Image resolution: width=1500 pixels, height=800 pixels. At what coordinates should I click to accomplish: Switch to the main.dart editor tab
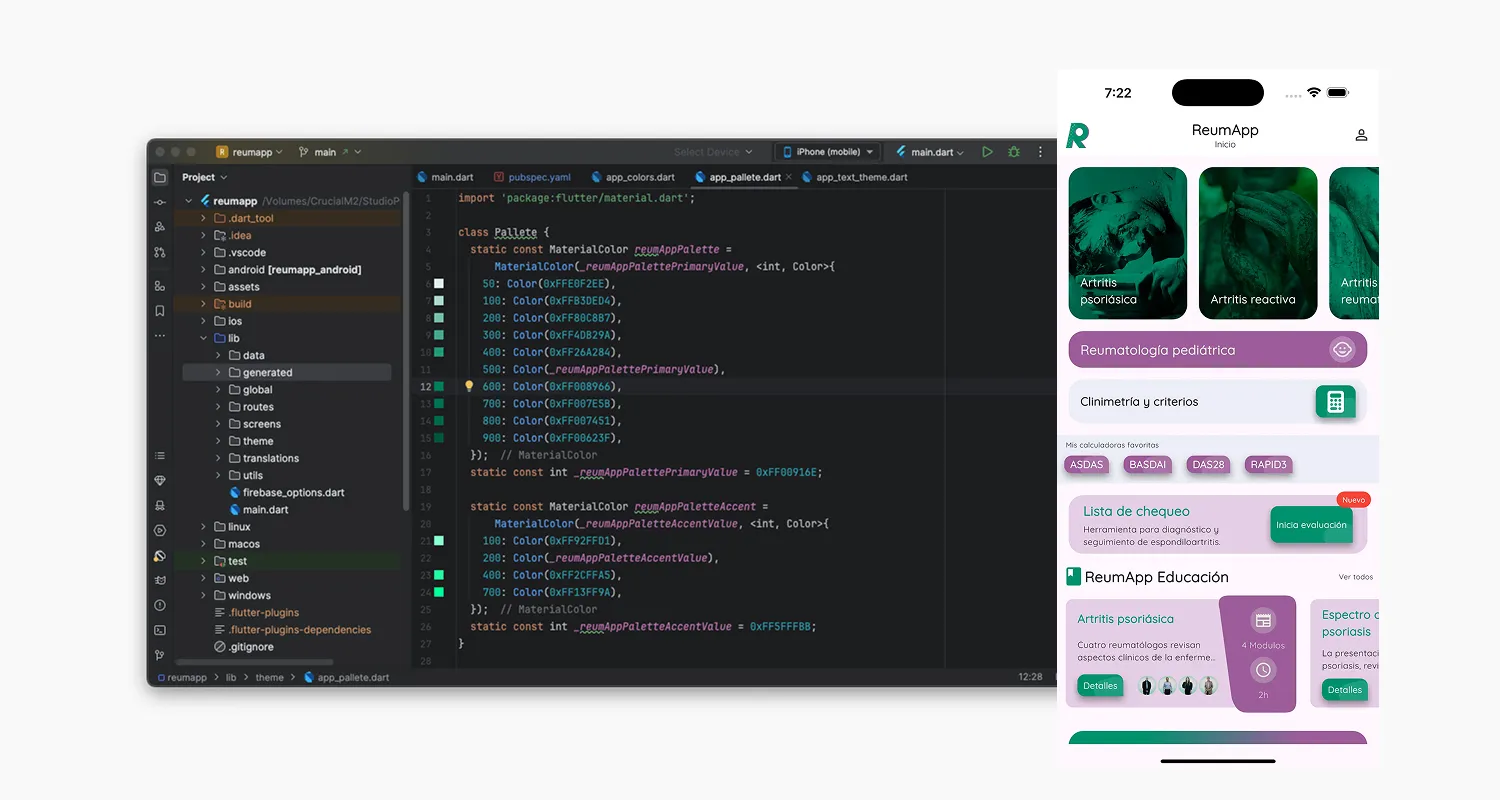pyautogui.click(x=445, y=177)
